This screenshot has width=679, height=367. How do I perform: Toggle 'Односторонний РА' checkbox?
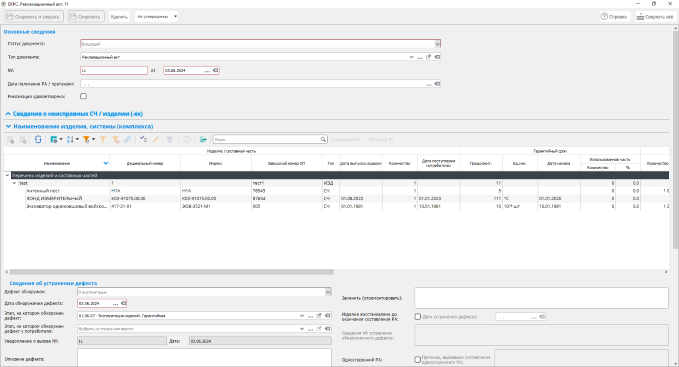(x=418, y=360)
